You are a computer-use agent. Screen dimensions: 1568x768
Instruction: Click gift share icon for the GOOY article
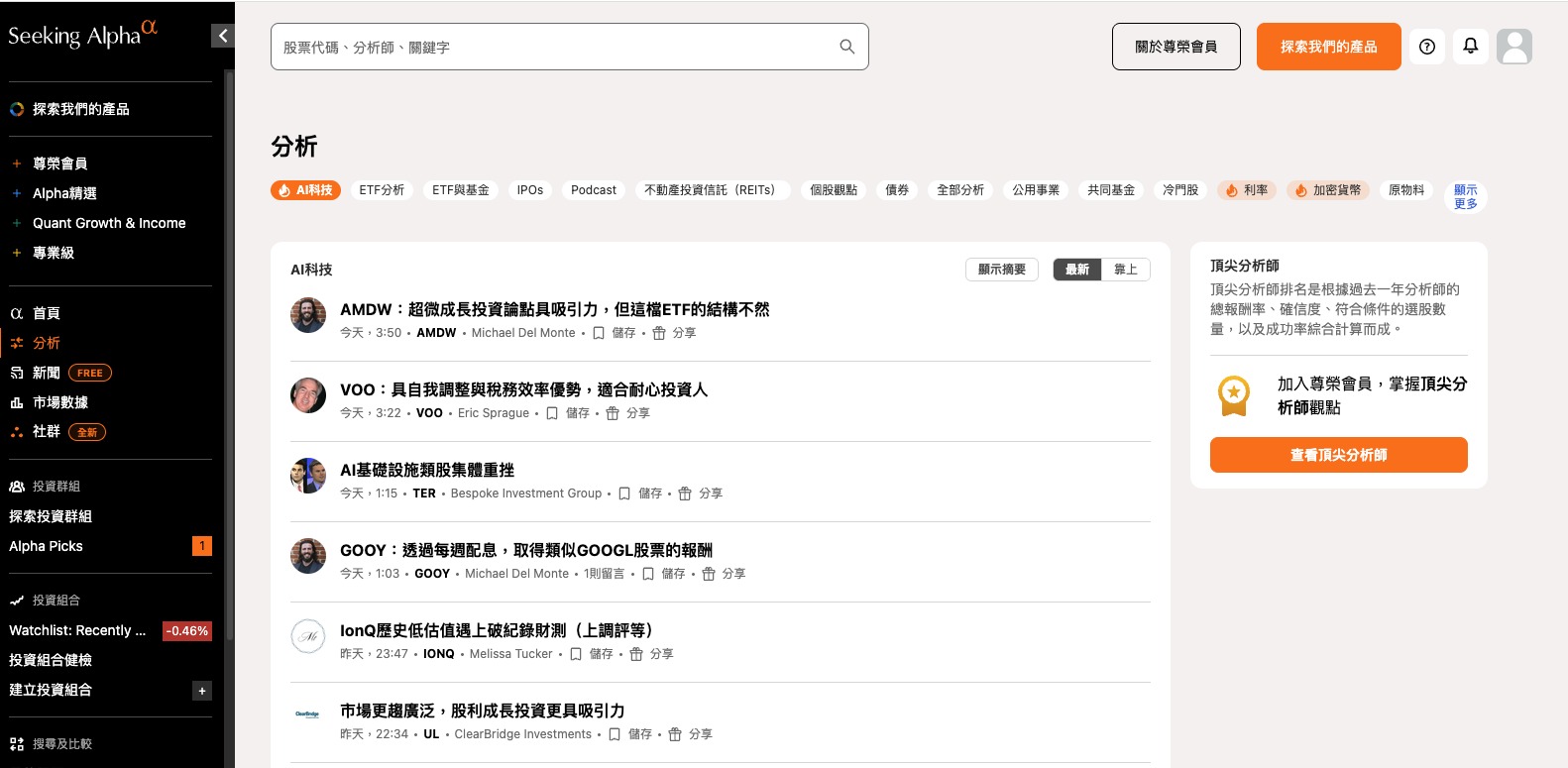tap(709, 574)
